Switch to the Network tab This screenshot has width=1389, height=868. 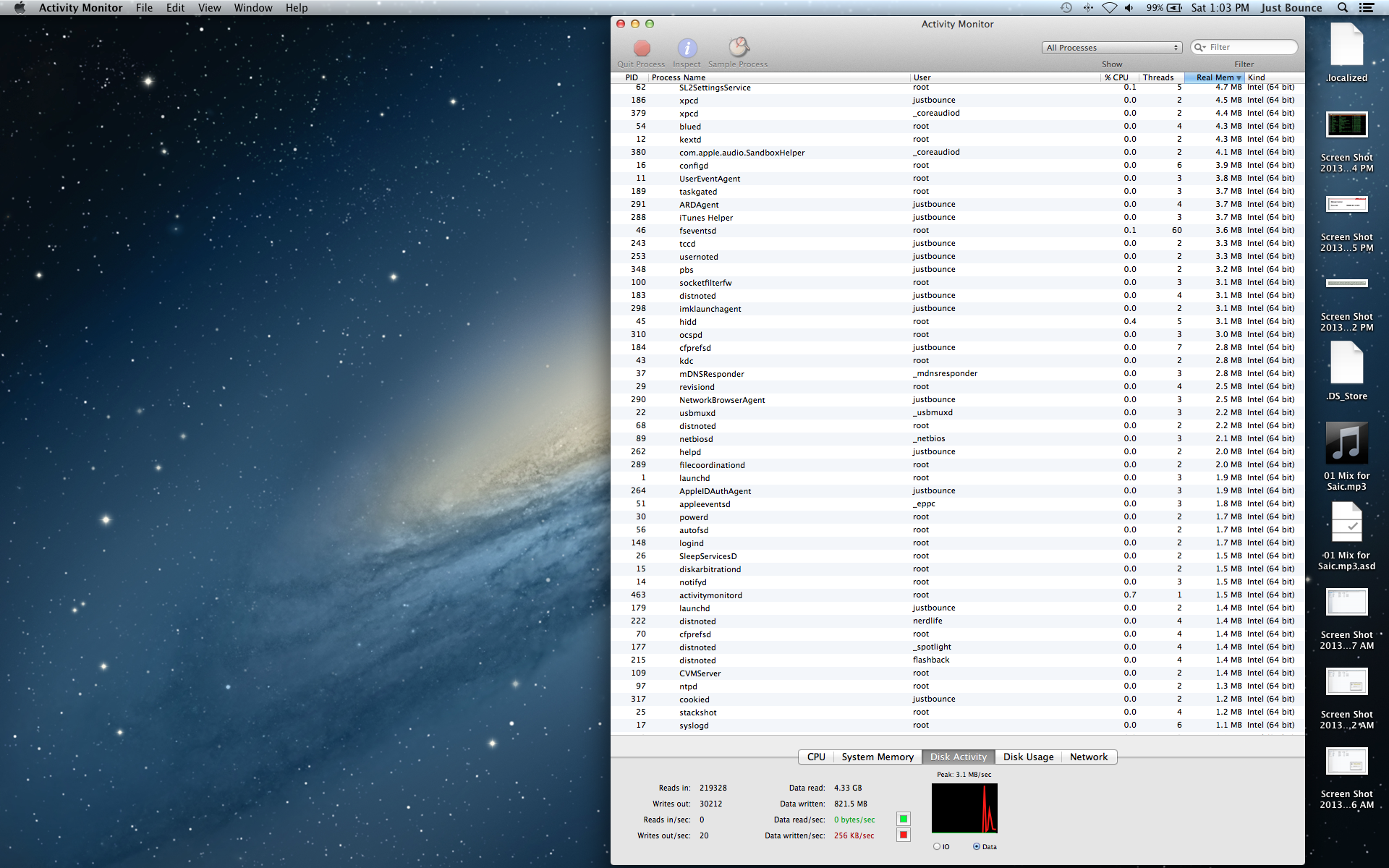point(1088,757)
